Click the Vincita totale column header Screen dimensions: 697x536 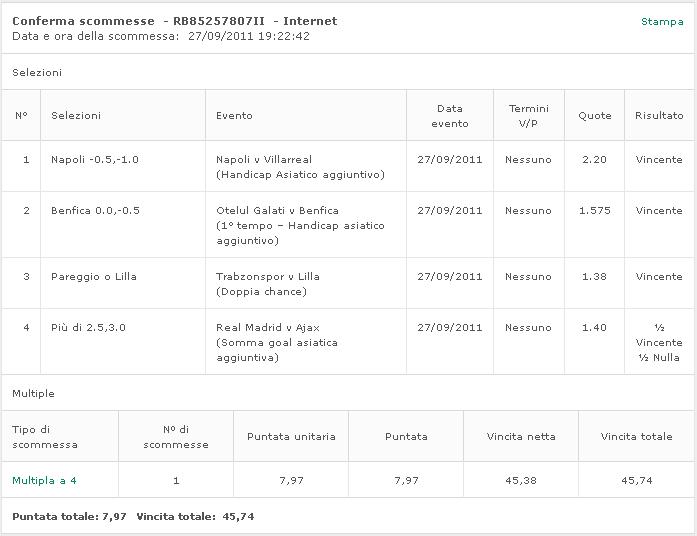636,437
